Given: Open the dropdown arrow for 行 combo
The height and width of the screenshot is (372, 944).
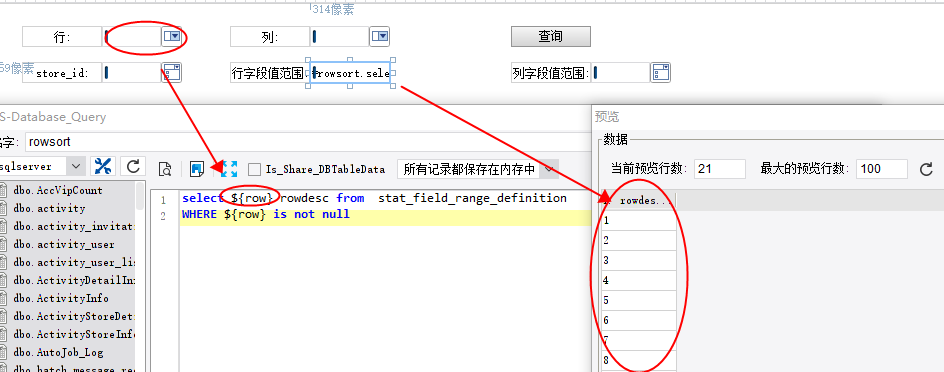Looking at the screenshot, I should tap(172, 37).
